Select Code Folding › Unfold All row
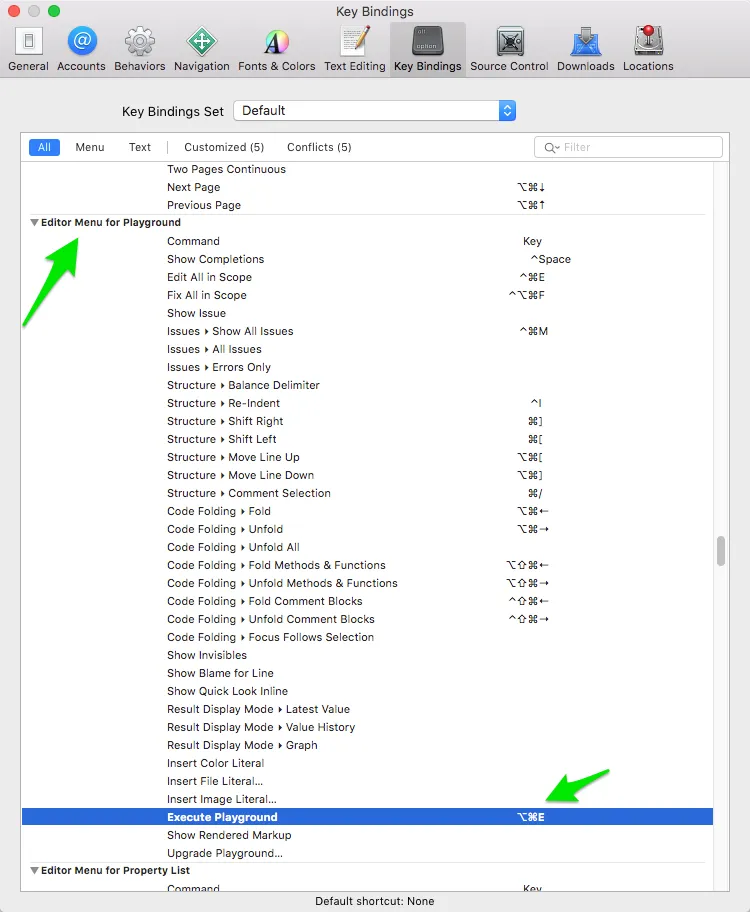750x912 pixels. coord(367,548)
